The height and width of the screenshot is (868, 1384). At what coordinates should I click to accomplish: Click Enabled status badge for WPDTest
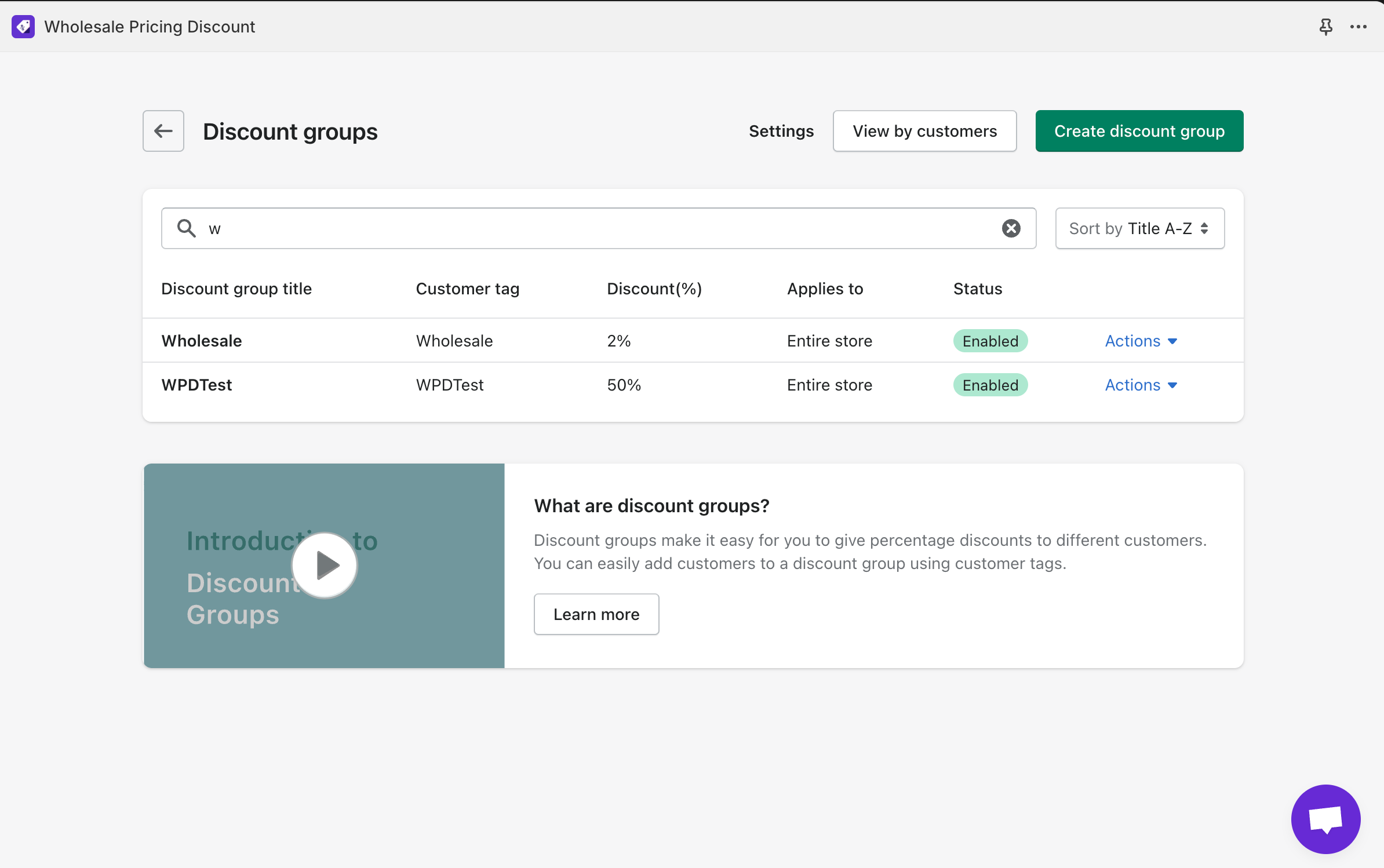(990, 385)
